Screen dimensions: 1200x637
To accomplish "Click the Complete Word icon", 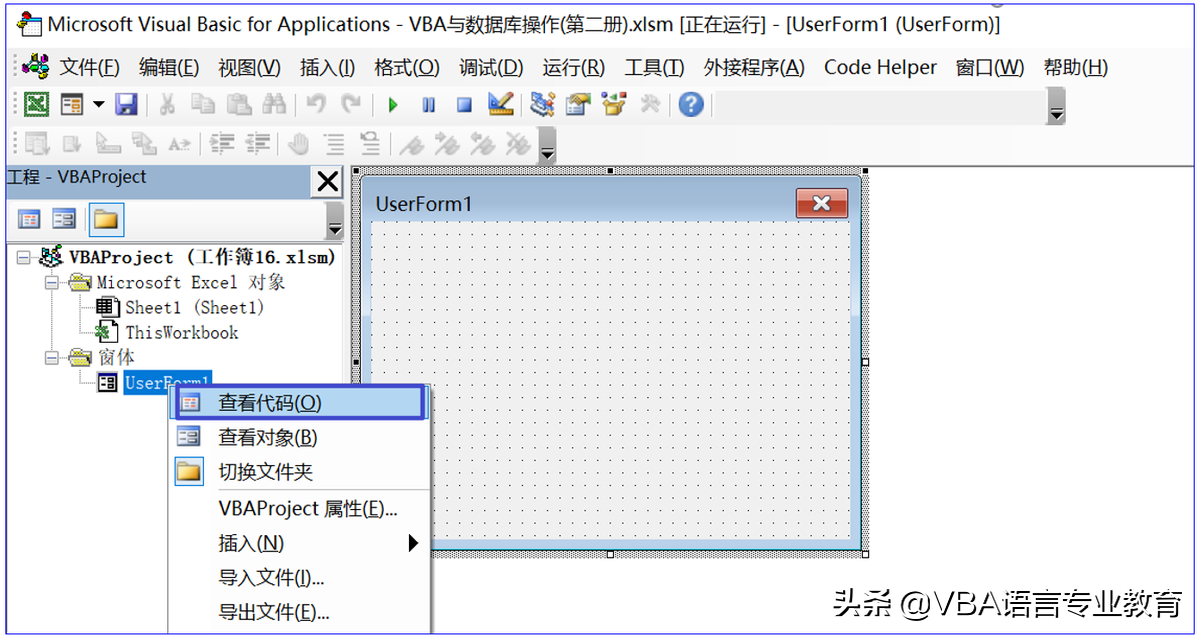I will point(179,144).
